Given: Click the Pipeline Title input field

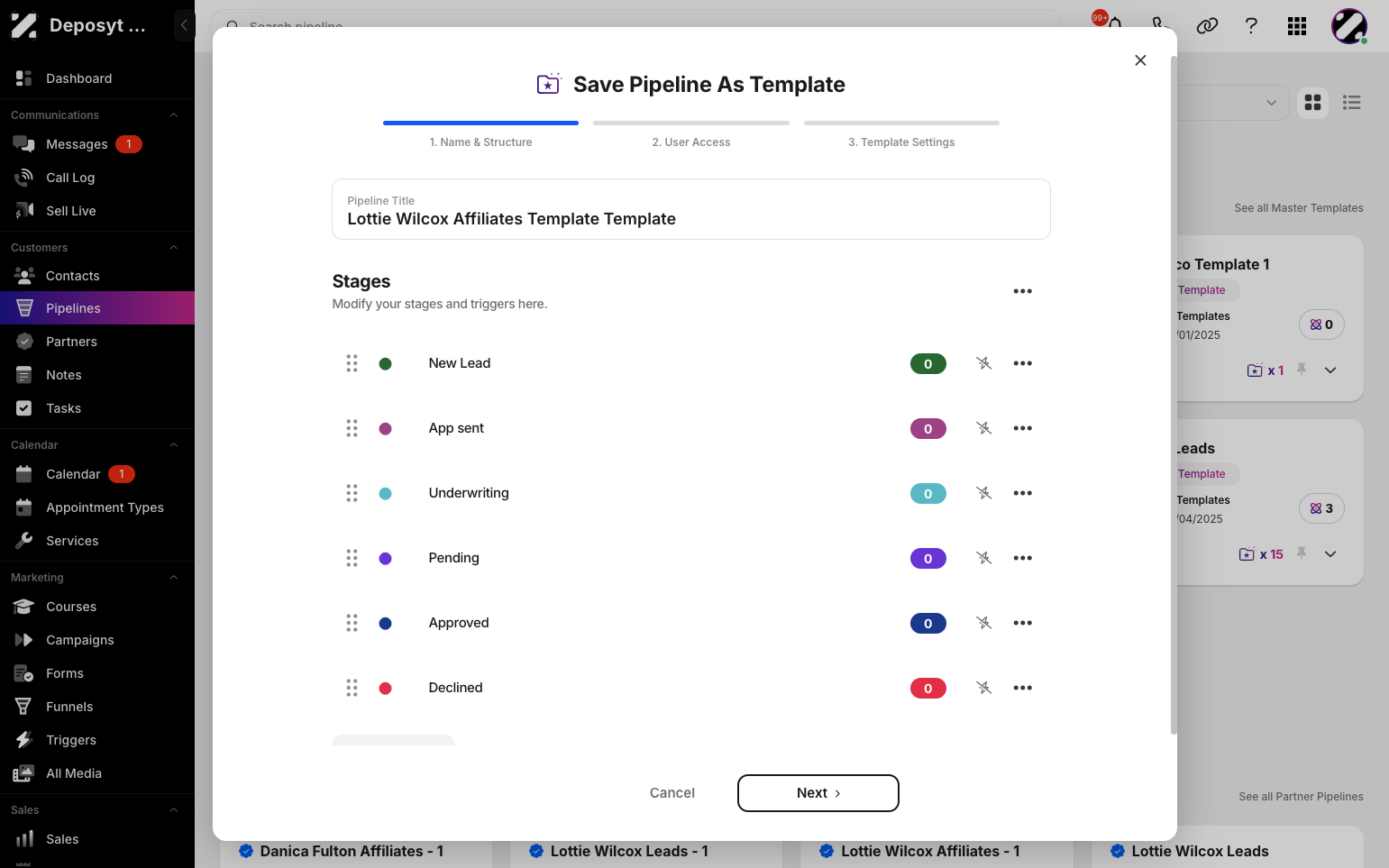Looking at the screenshot, I should [691, 209].
